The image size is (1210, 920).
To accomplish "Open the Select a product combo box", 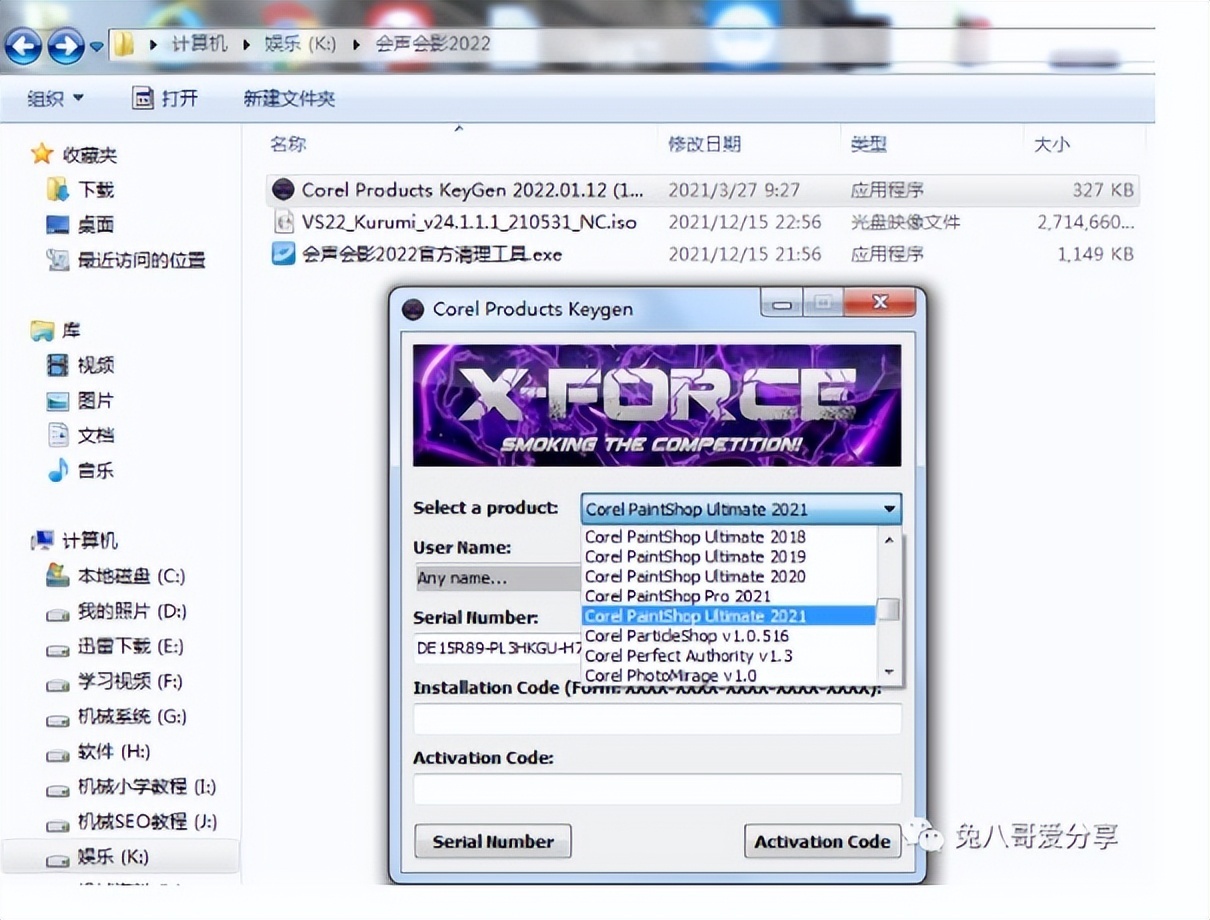I will pos(741,509).
